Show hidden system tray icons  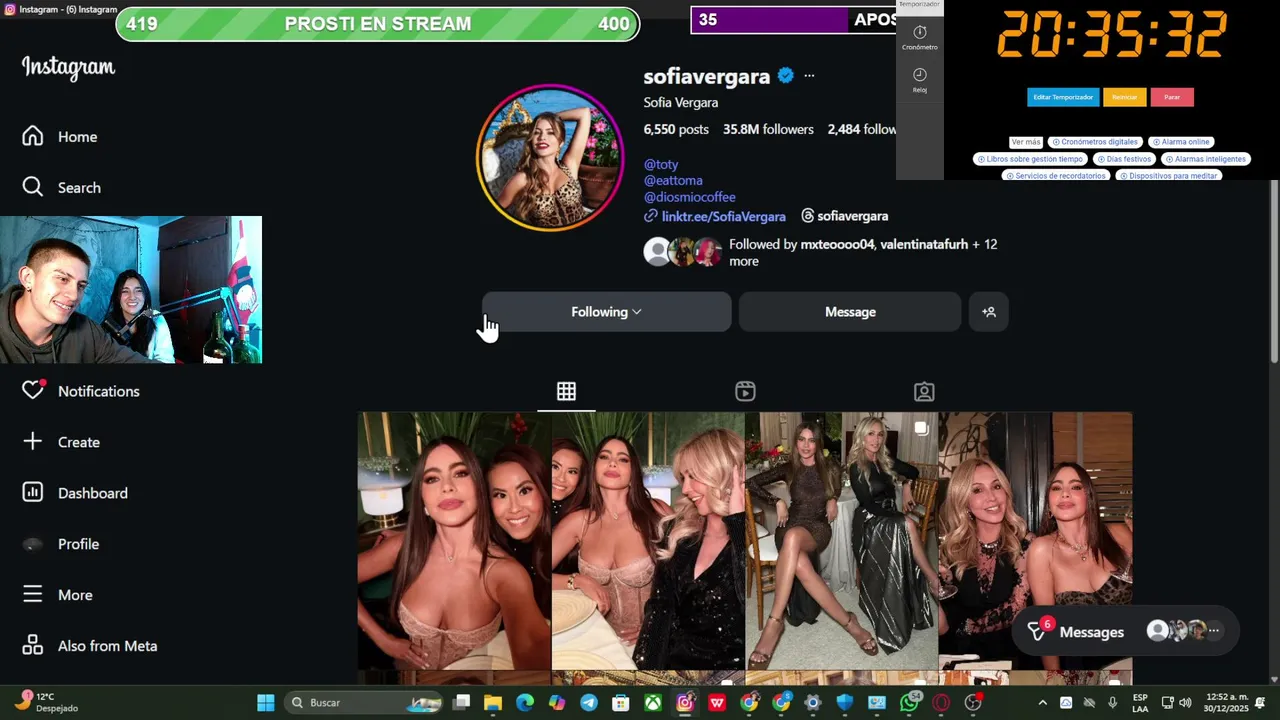(1042, 703)
